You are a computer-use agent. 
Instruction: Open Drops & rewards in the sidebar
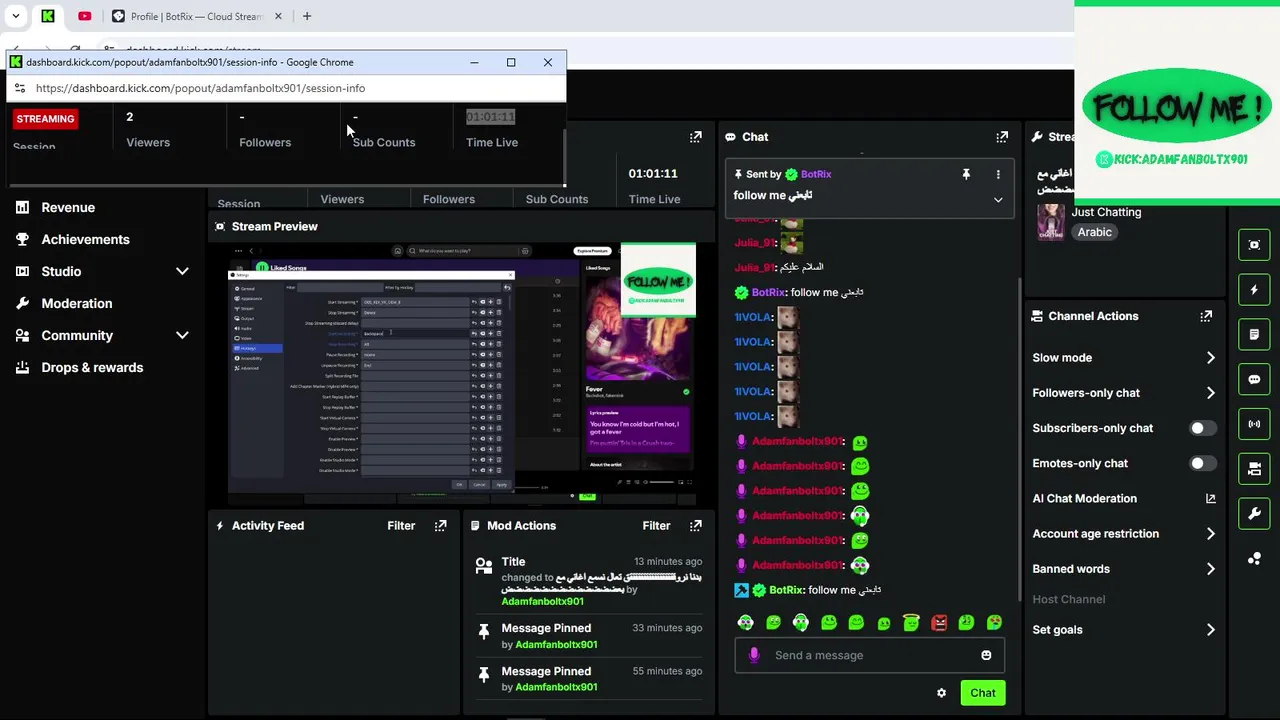click(92, 367)
